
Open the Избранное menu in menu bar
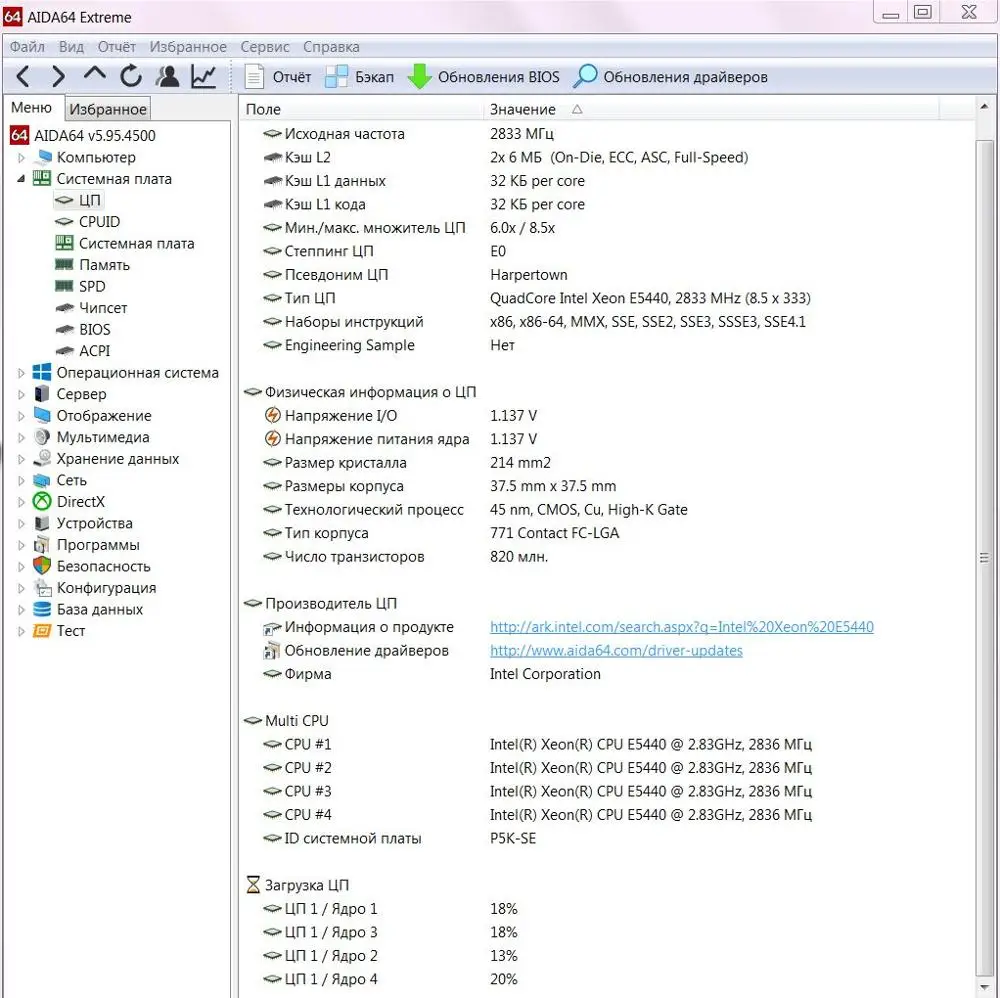pos(188,47)
